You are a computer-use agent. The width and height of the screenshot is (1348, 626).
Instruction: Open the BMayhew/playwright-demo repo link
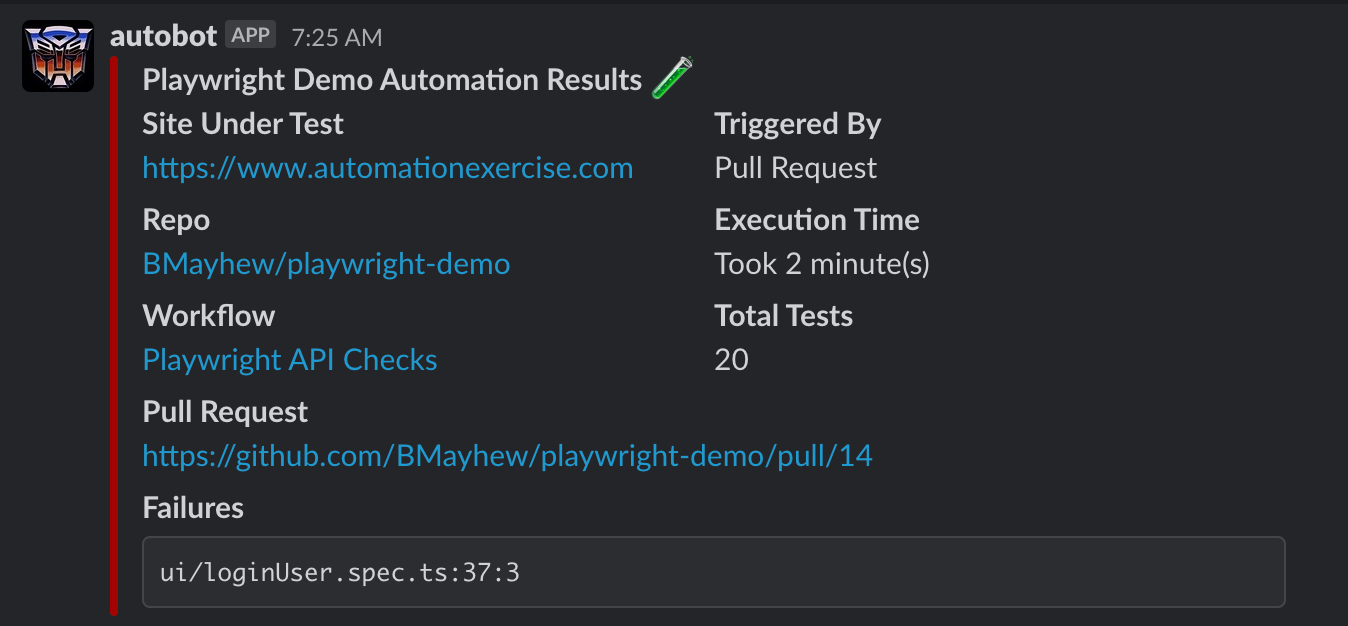coord(326,264)
